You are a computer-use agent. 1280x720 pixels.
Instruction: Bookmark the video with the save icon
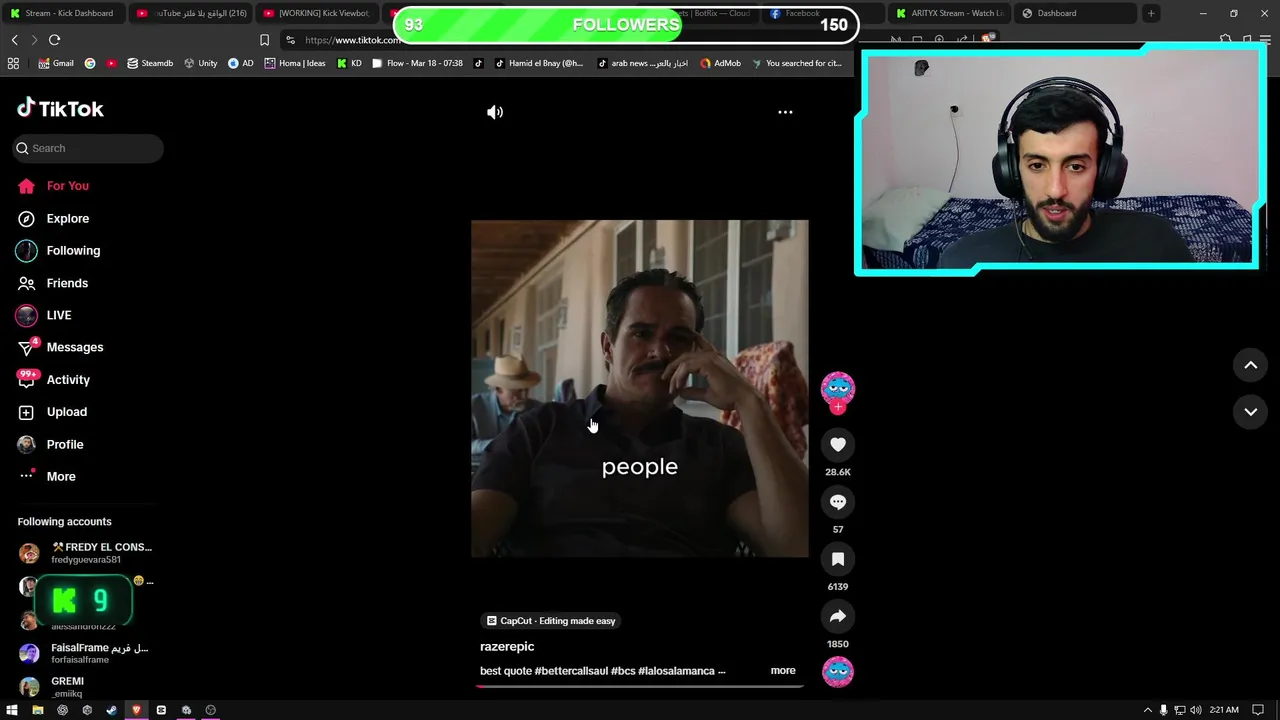[x=838, y=559]
